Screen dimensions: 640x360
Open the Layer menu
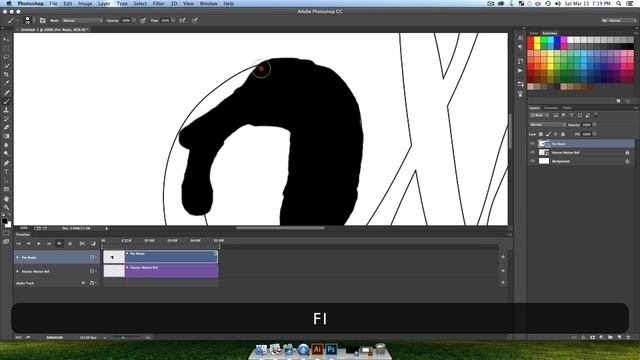[x=104, y=3]
